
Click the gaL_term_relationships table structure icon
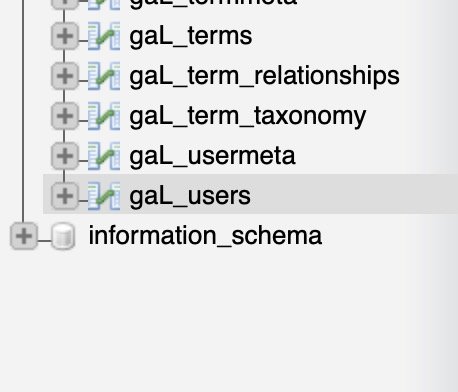(104, 76)
